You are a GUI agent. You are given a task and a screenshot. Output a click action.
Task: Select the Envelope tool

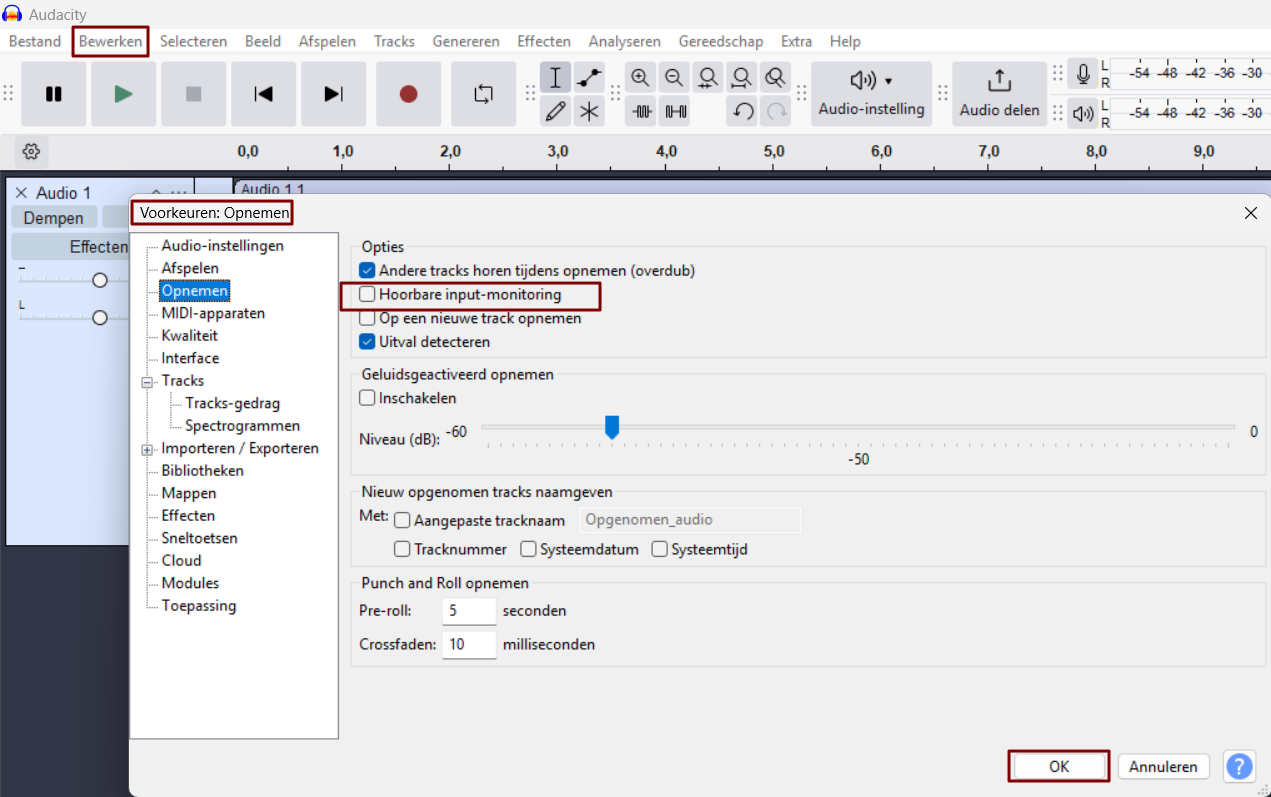[589, 78]
